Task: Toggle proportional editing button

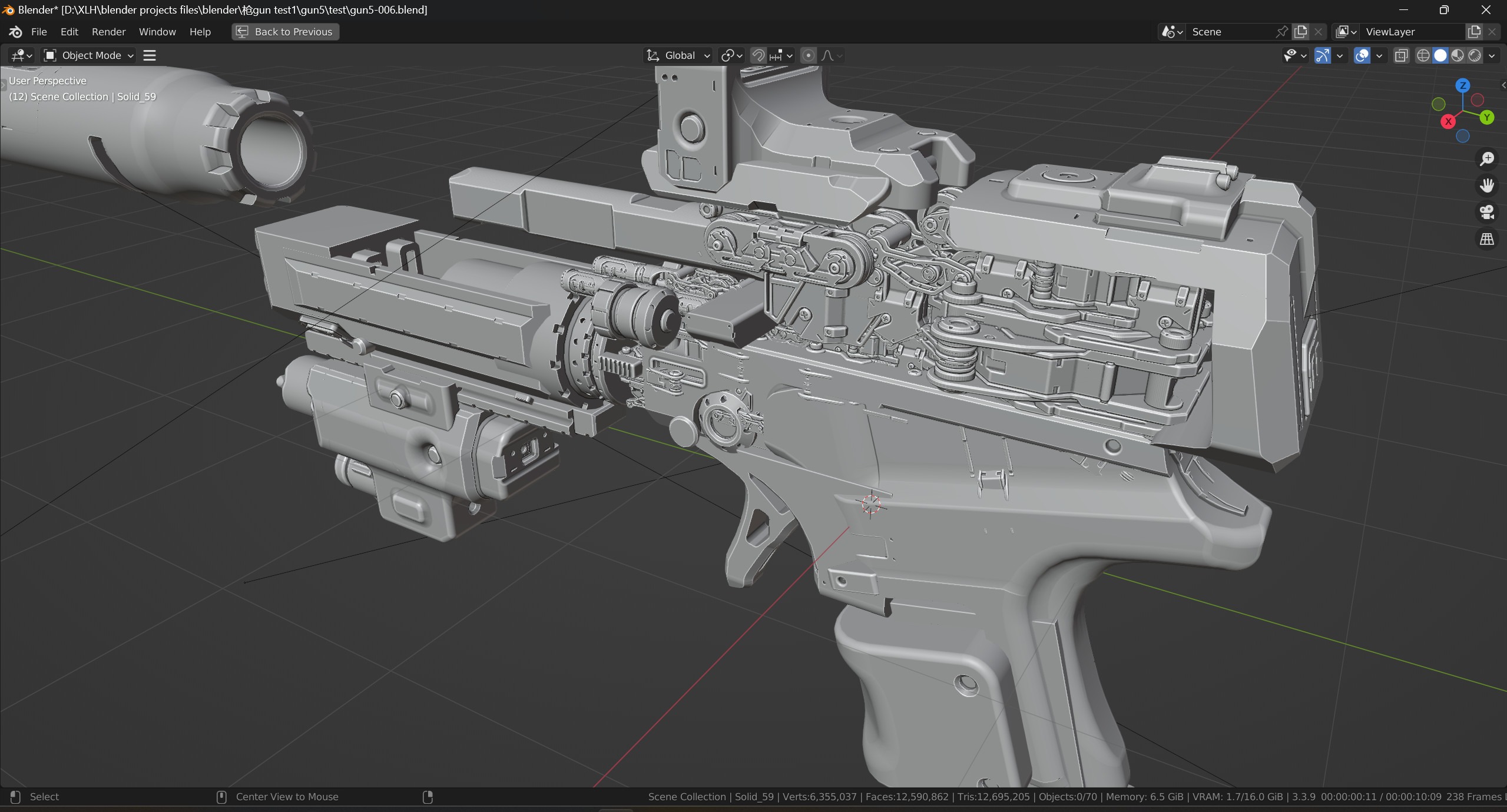Action: click(x=809, y=55)
